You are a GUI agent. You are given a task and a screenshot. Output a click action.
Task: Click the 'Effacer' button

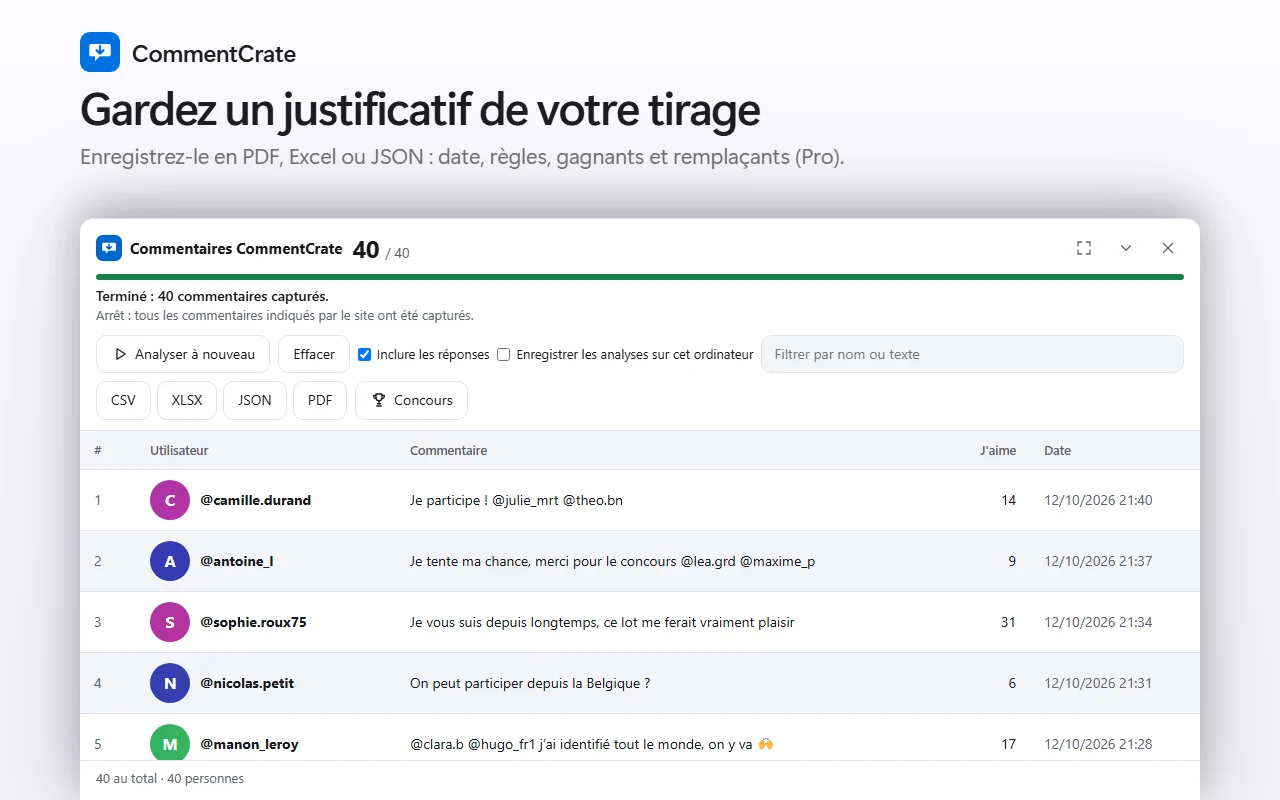314,354
